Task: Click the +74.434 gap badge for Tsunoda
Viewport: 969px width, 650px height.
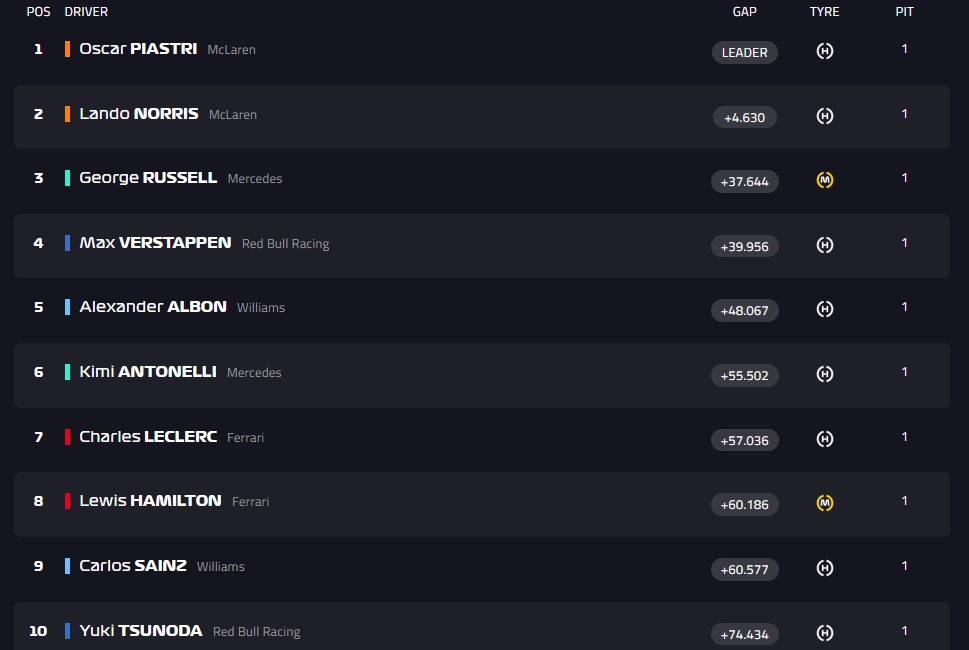Action: coord(745,635)
